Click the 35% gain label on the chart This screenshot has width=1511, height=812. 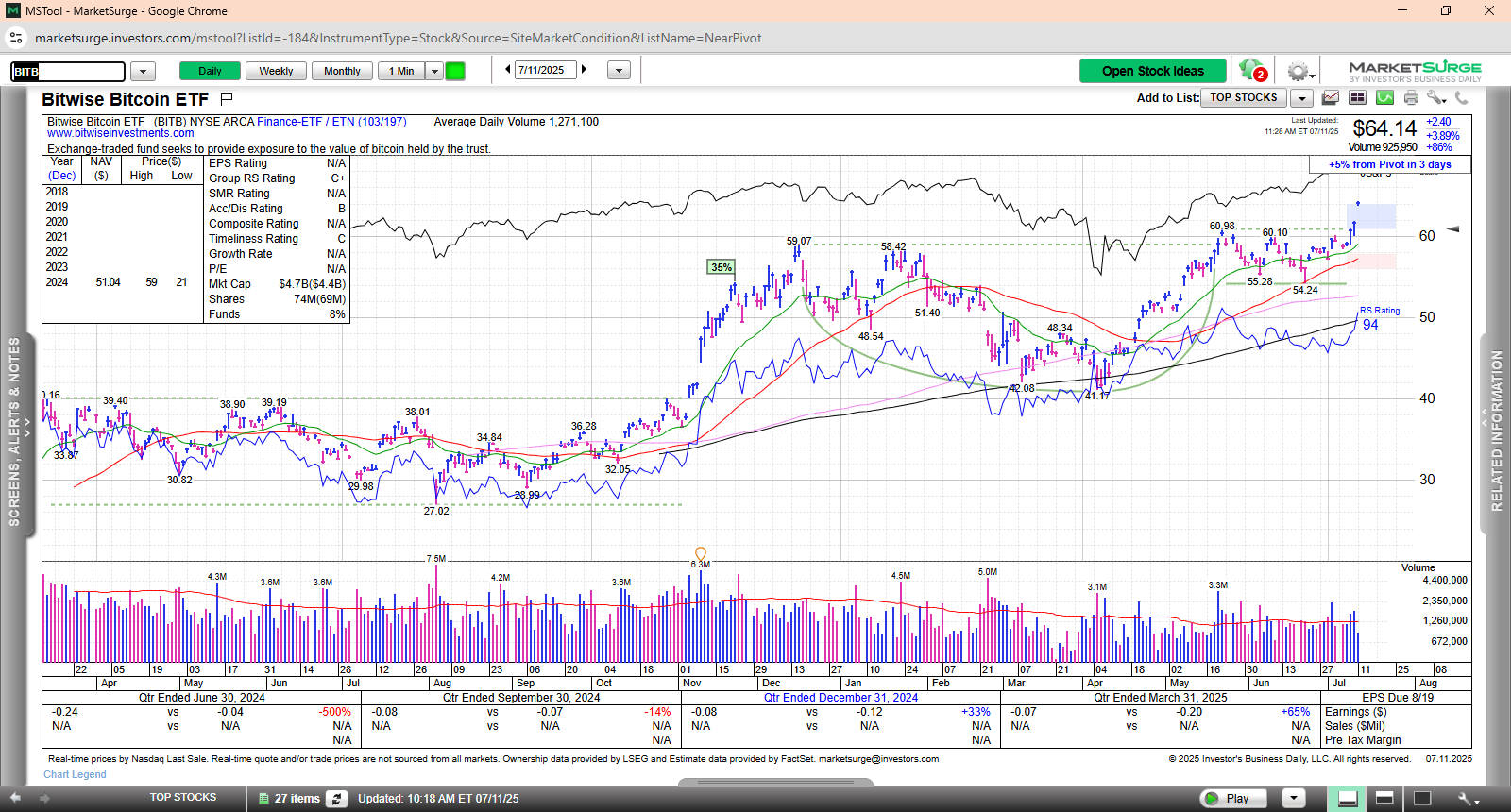722,267
